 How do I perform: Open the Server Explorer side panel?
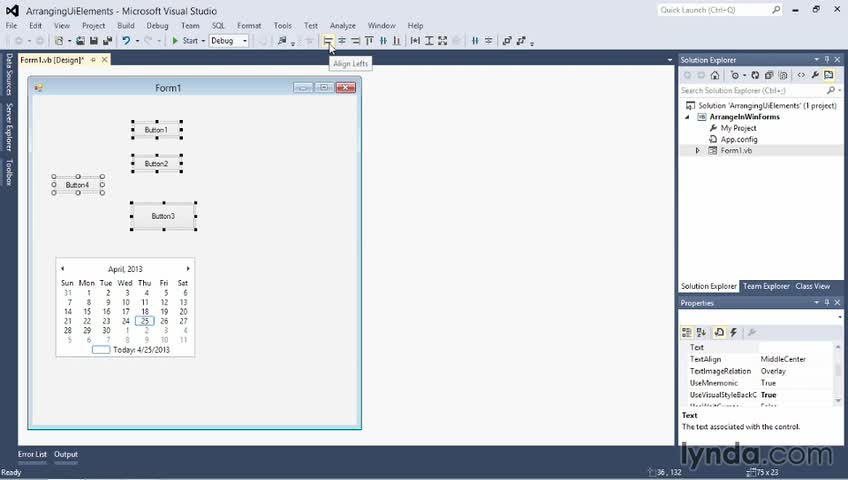point(9,127)
